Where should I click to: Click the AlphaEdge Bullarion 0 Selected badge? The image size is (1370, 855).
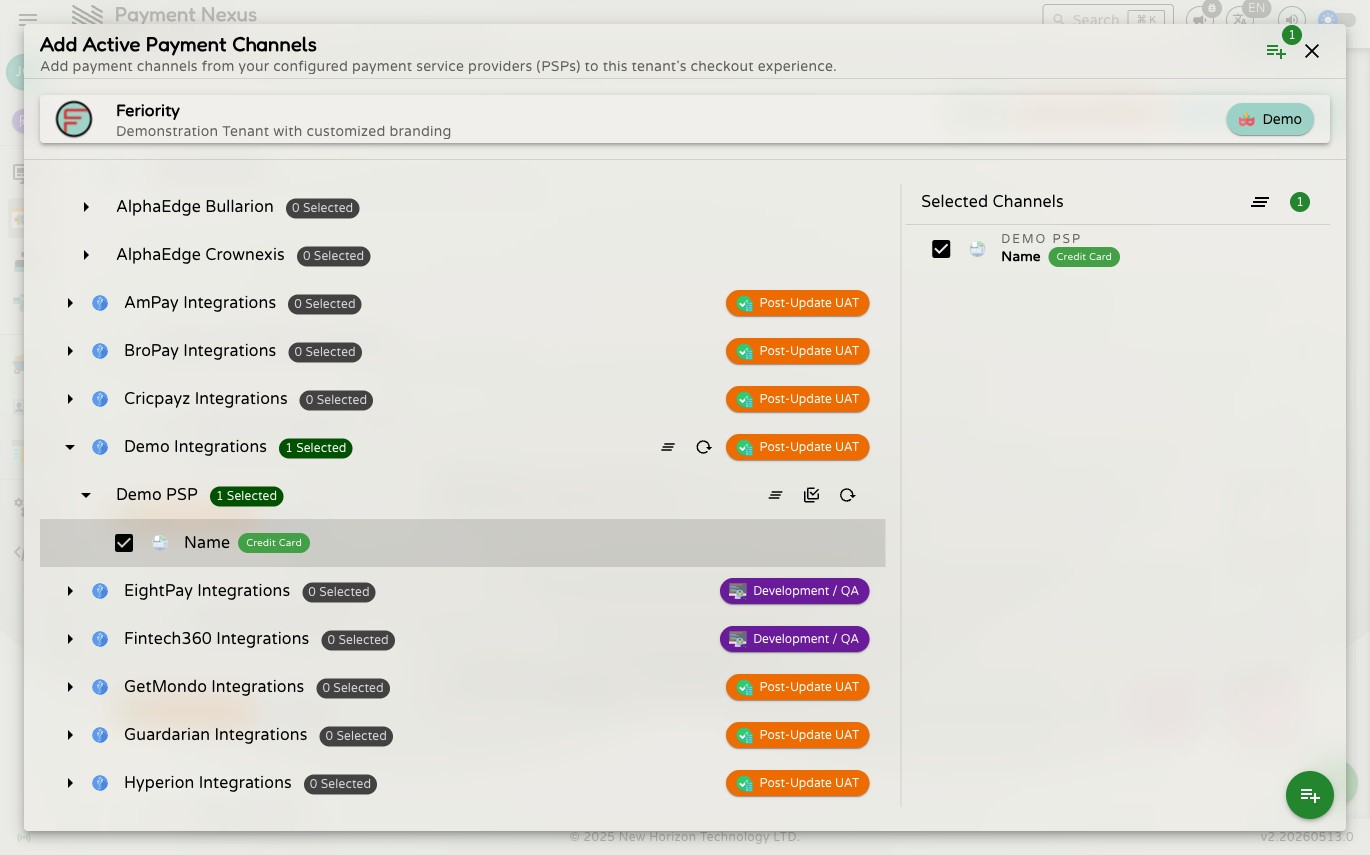(322, 208)
